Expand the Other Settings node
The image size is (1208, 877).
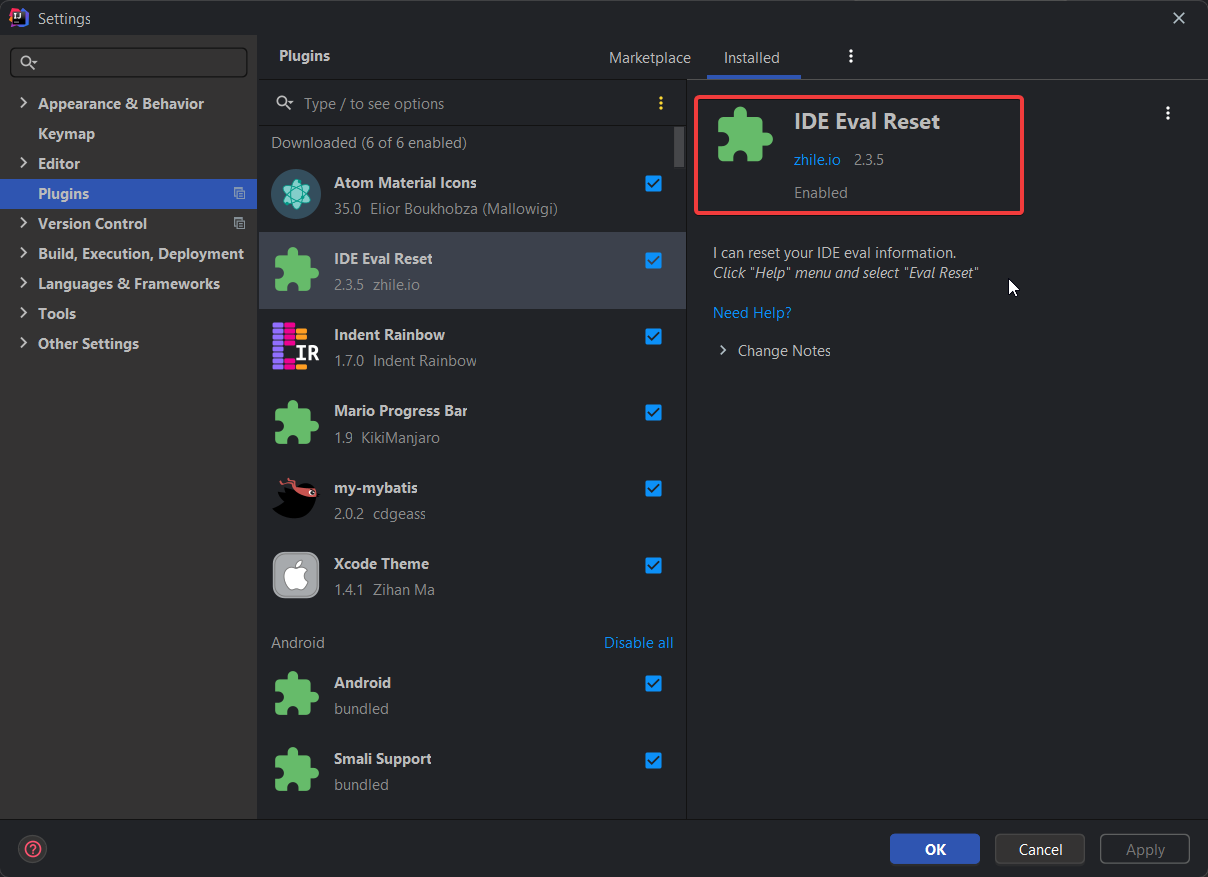(x=24, y=343)
